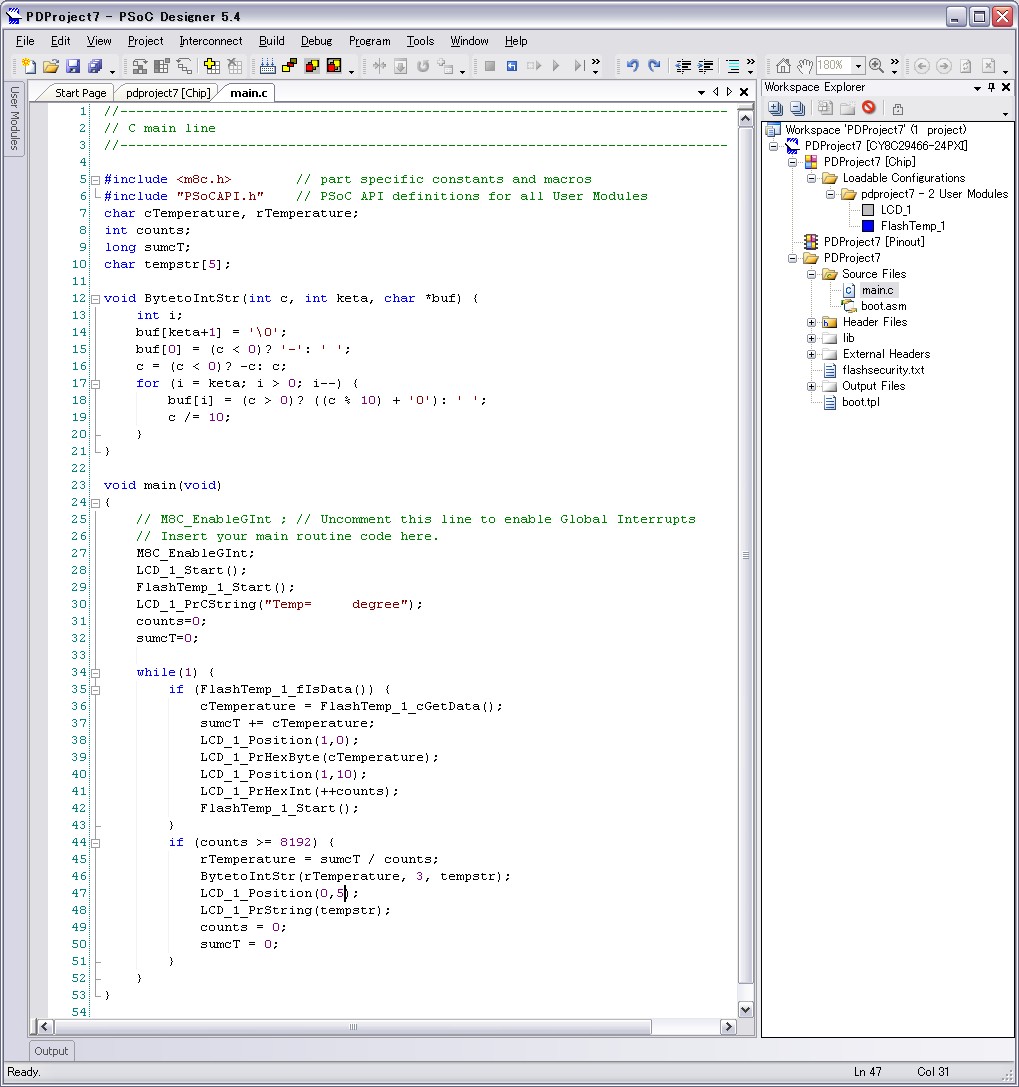Click the Redo arrow in the toolbar
1019x1087 pixels.
[654, 67]
